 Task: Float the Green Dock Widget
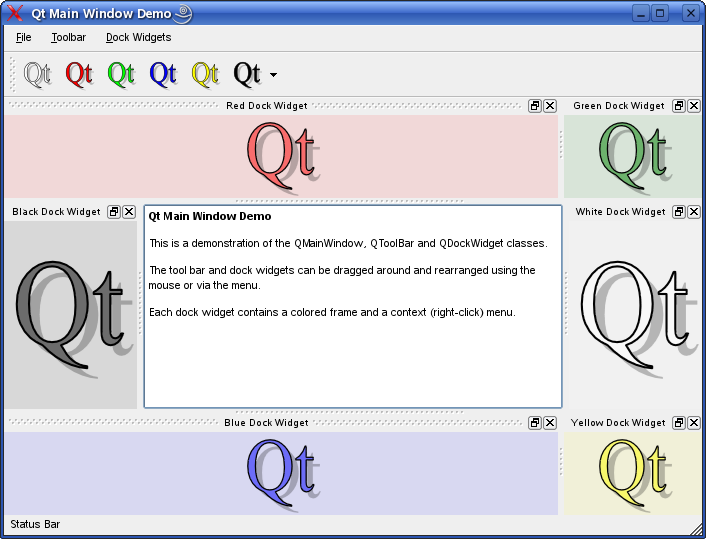pos(679,106)
